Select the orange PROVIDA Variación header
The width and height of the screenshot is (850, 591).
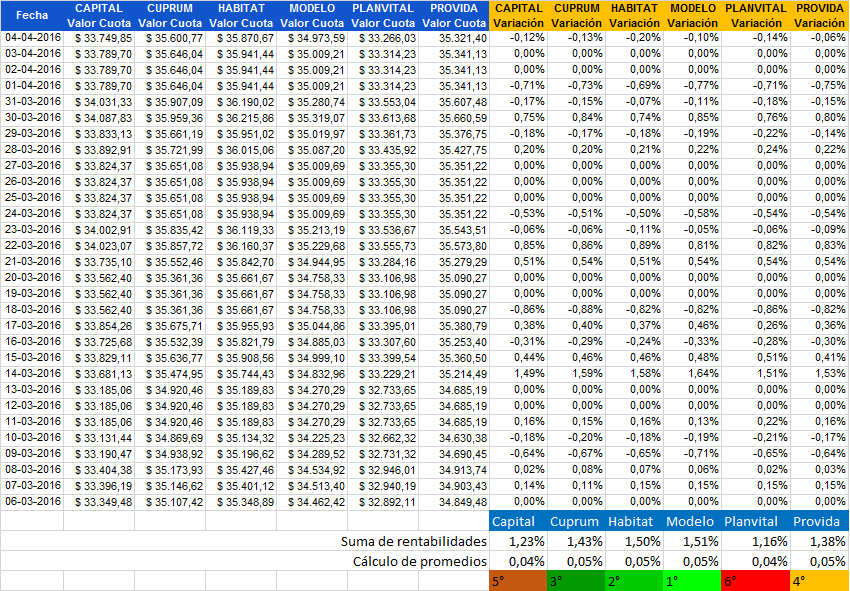click(x=820, y=16)
